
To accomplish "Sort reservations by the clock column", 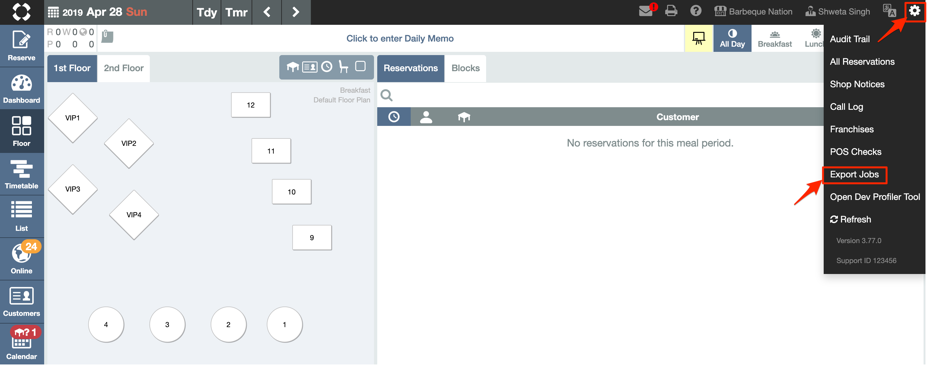I will [x=394, y=117].
